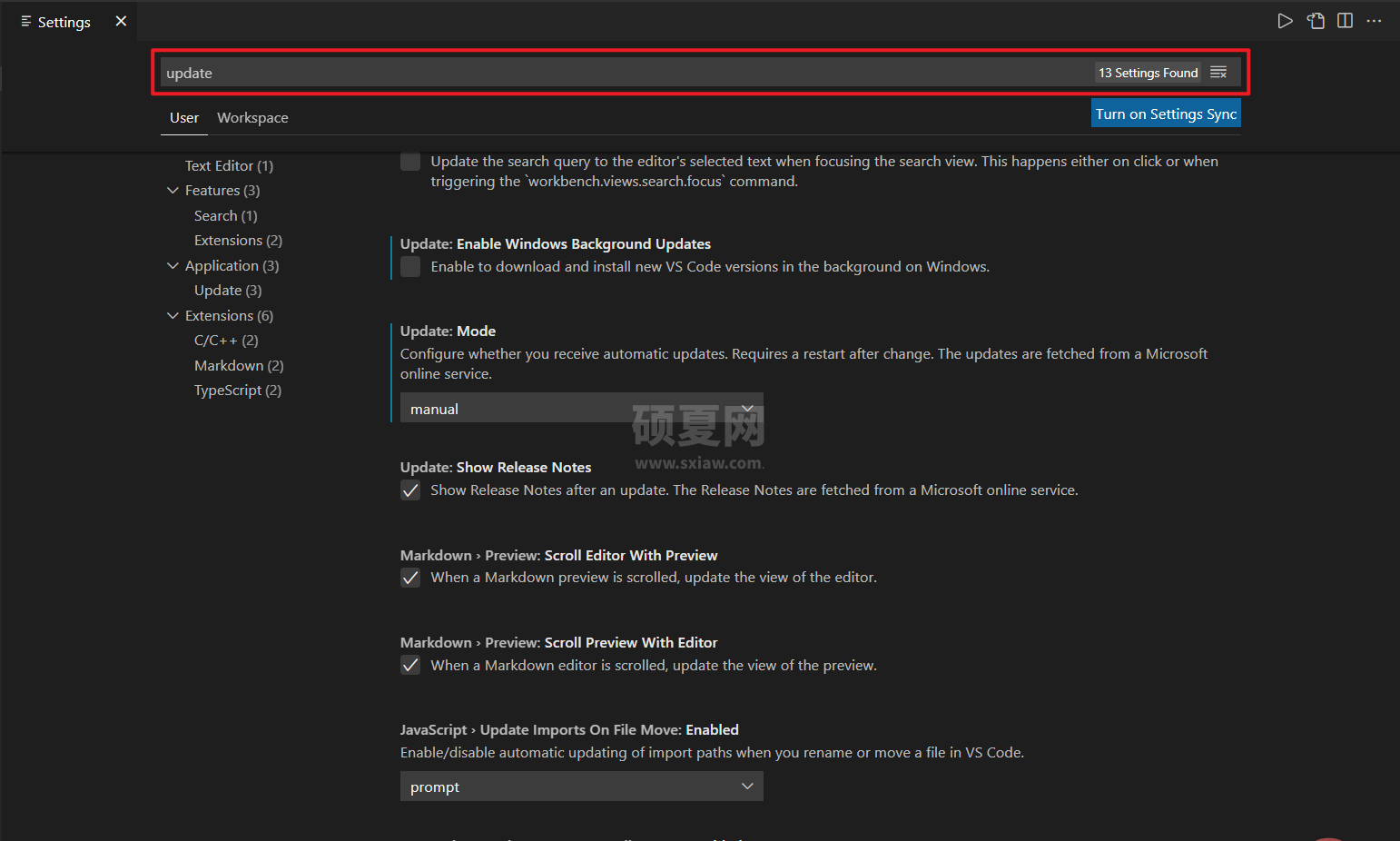The height and width of the screenshot is (841, 1400).
Task: Select Extensions (6) in settings tree
Action: [x=229, y=316]
